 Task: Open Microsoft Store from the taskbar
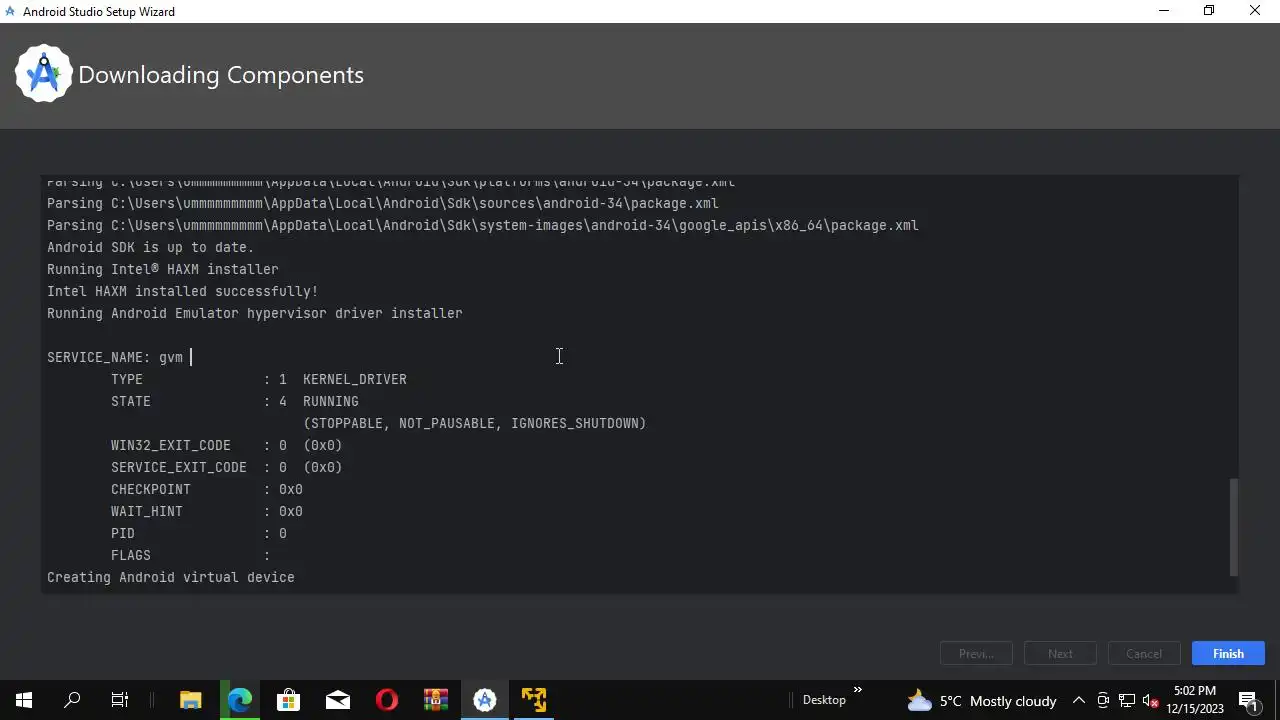(x=289, y=700)
